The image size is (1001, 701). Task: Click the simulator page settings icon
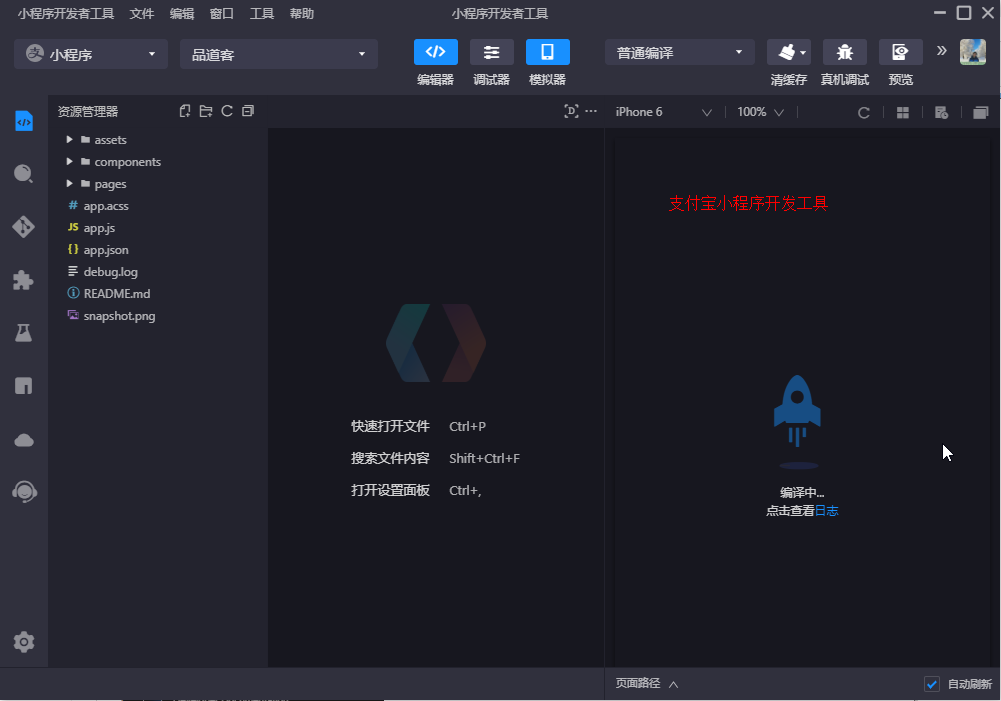pos(942,113)
